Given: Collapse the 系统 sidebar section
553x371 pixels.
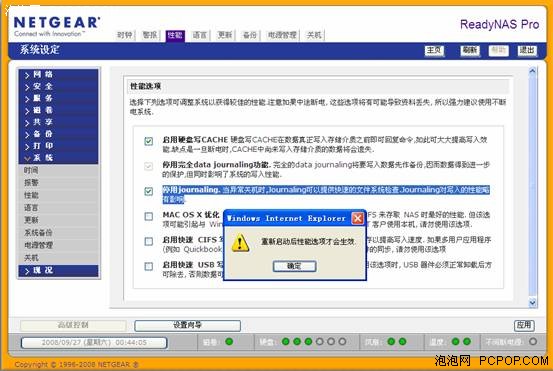Looking at the screenshot, I should [59, 158].
